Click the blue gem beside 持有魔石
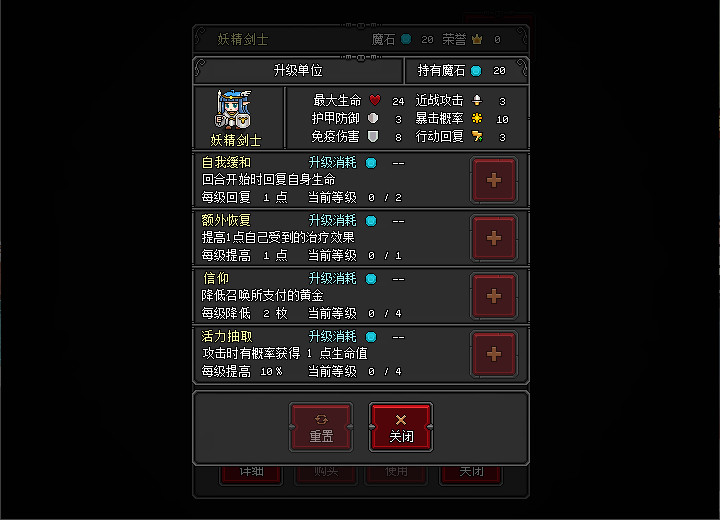Viewport: 720px width, 520px height. tap(476, 71)
